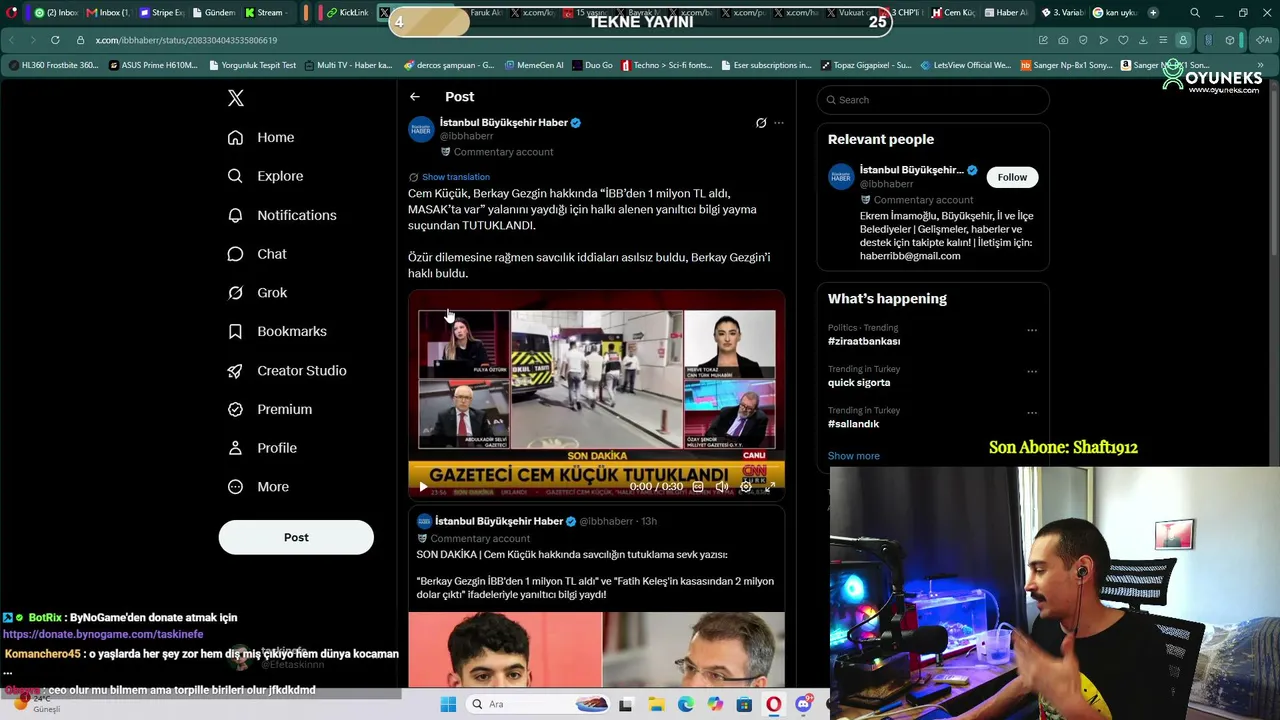Open Bookmarks in the sidebar
1280x720 pixels.
point(277,331)
